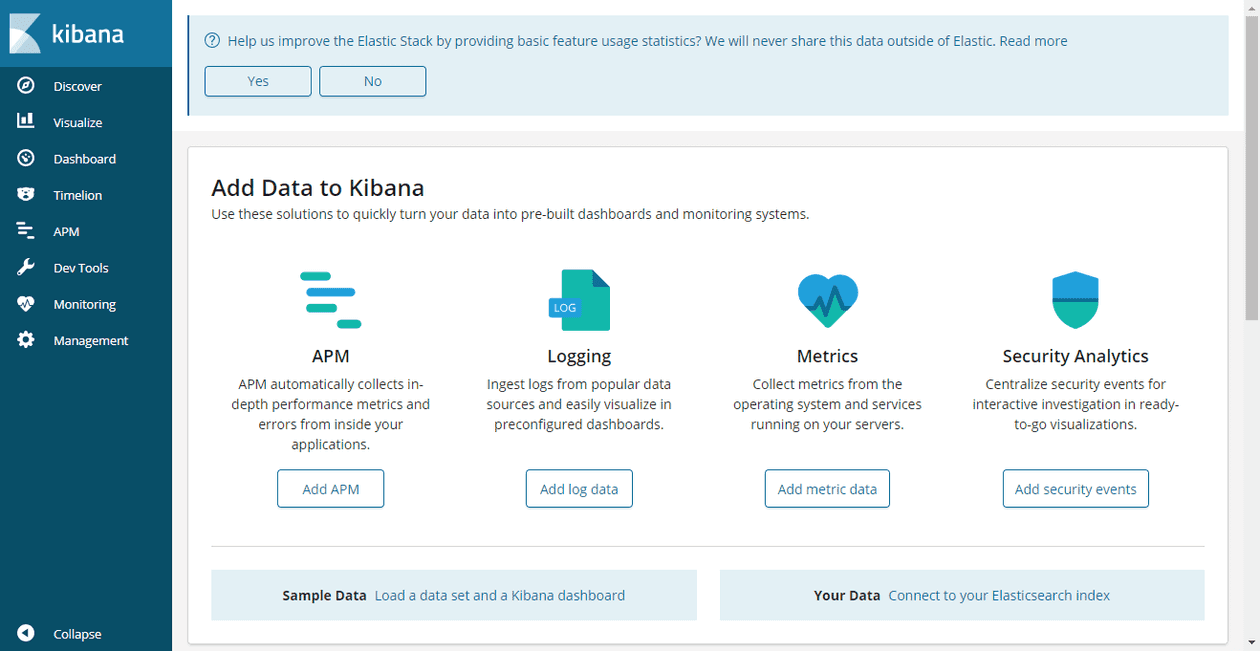1260x651 pixels.
Task: Click the APM metrics icon
Action: [x=331, y=299]
